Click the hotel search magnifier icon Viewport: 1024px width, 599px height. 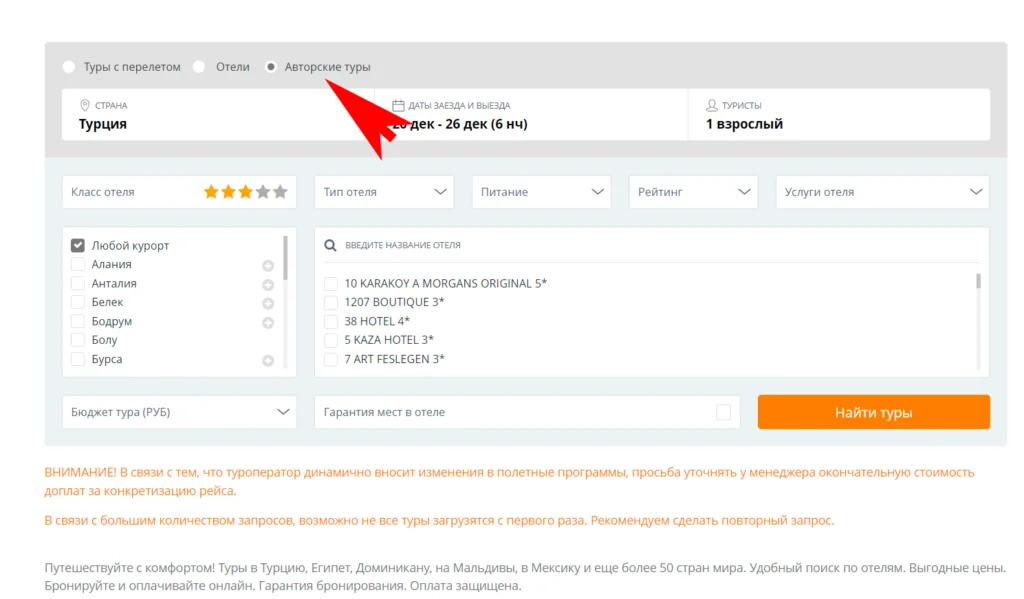pyautogui.click(x=330, y=245)
